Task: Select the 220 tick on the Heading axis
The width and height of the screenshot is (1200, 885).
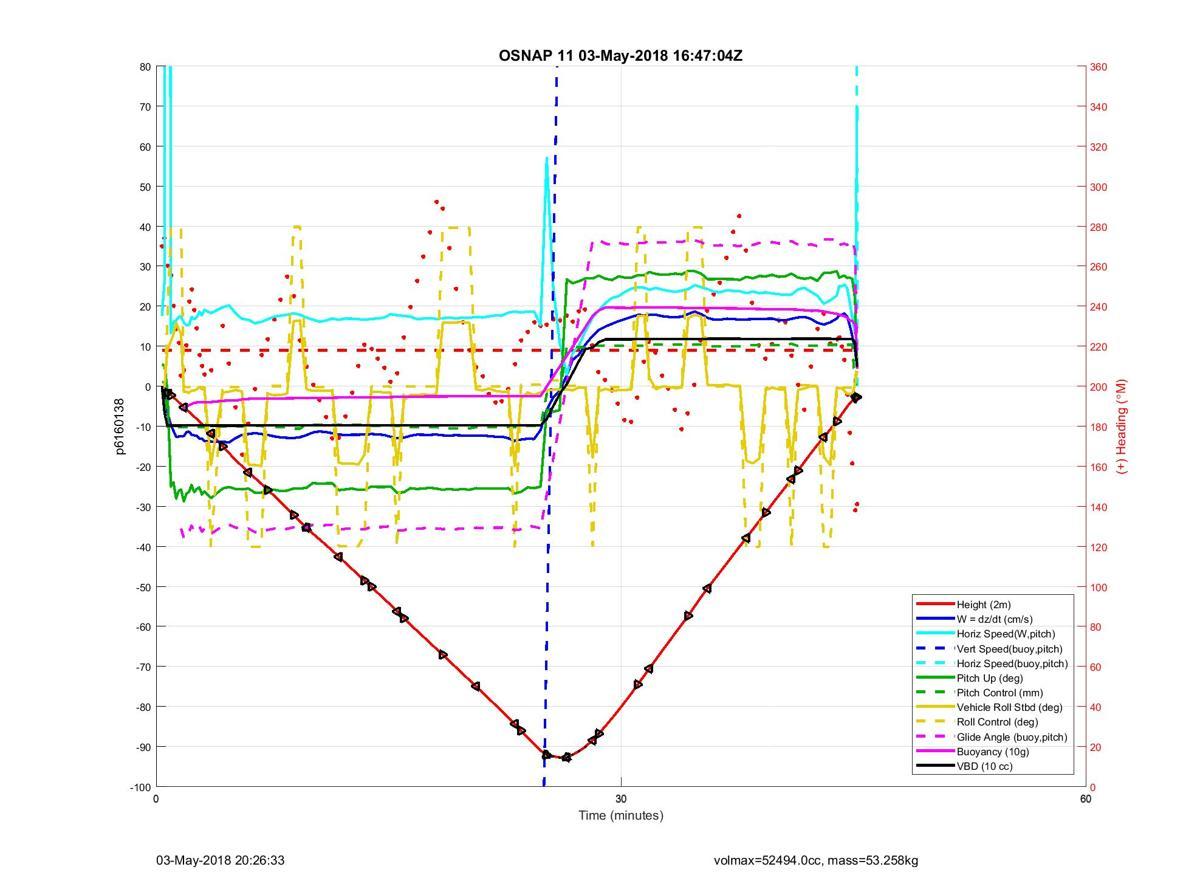Action: 1099,347
